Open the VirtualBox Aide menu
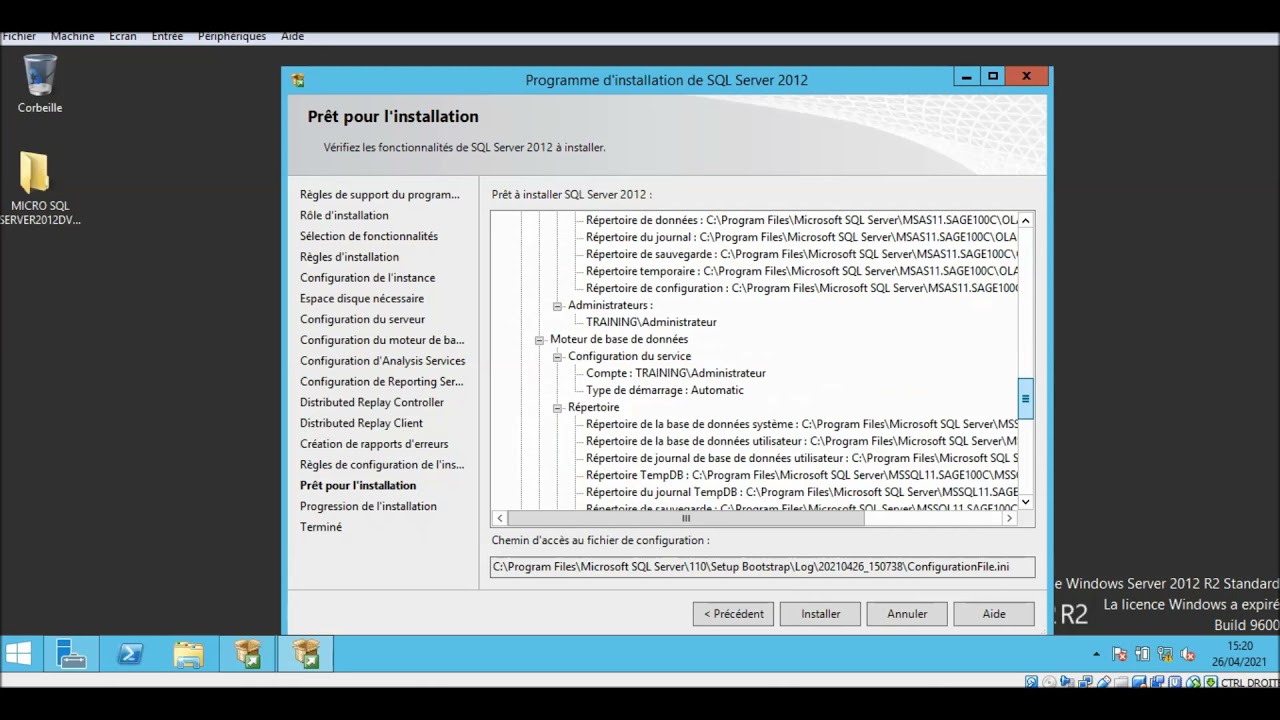The width and height of the screenshot is (1280, 720). pyautogui.click(x=293, y=36)
